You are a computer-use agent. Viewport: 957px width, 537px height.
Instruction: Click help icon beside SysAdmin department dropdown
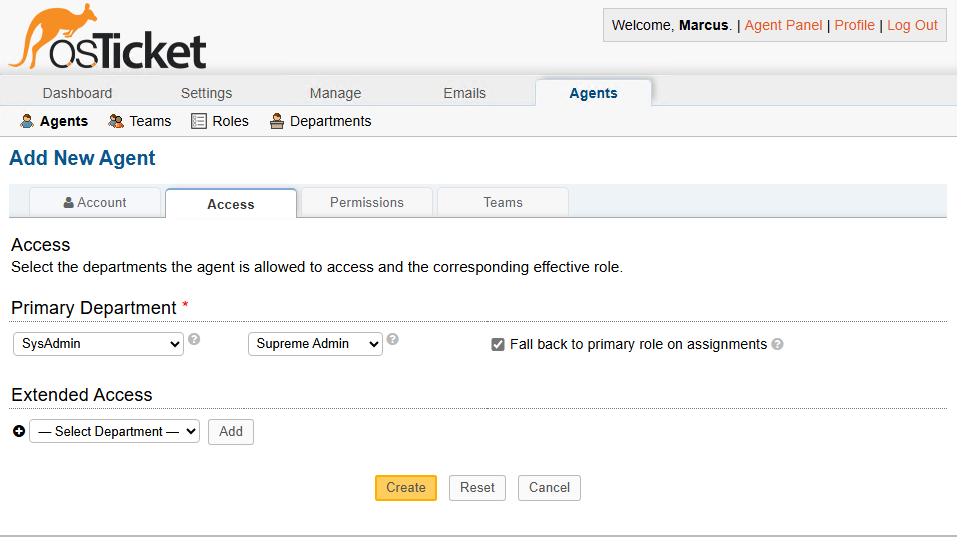coord(194,339)
